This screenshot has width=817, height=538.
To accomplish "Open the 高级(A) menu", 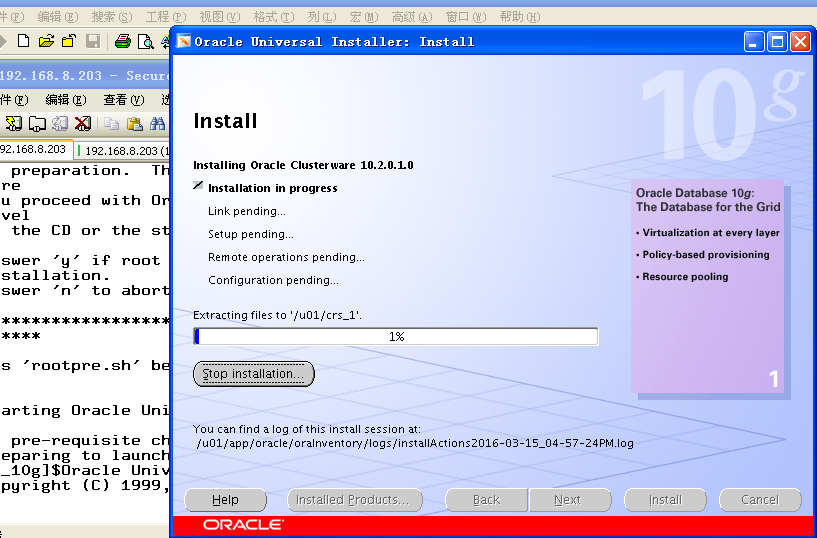I will click(x=412, y=17).
